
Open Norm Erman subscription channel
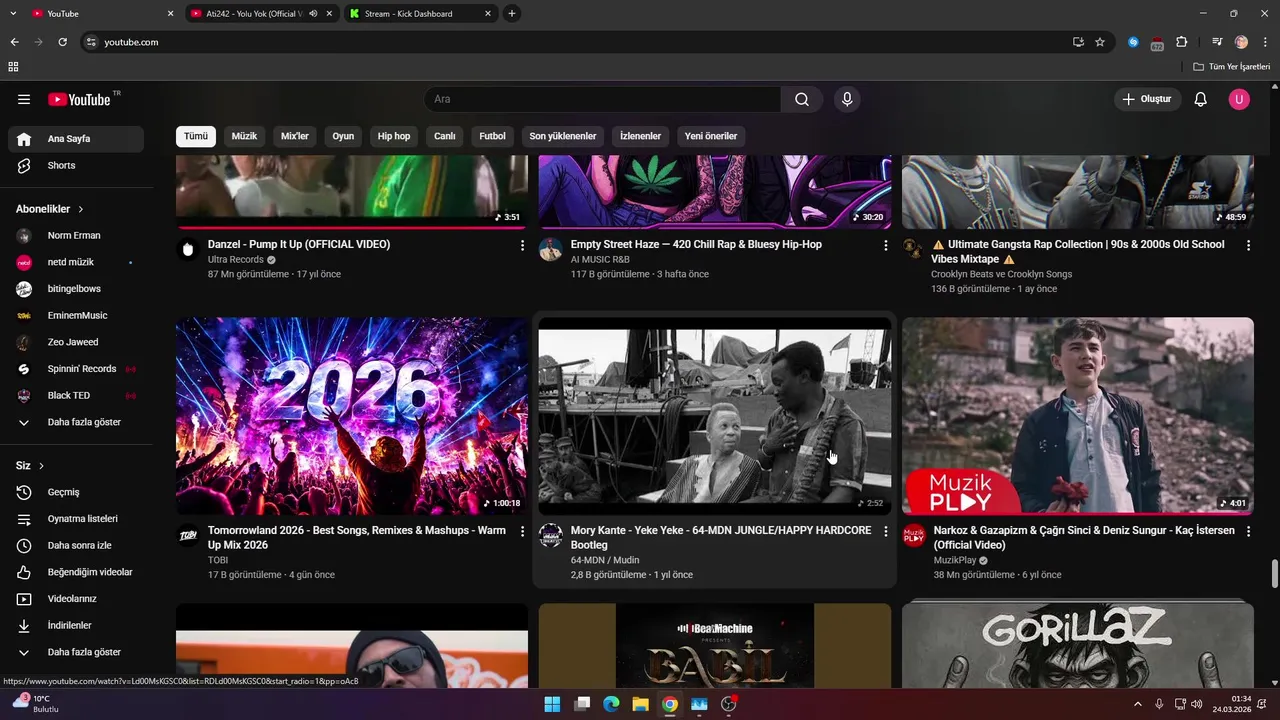click(76, 235)
